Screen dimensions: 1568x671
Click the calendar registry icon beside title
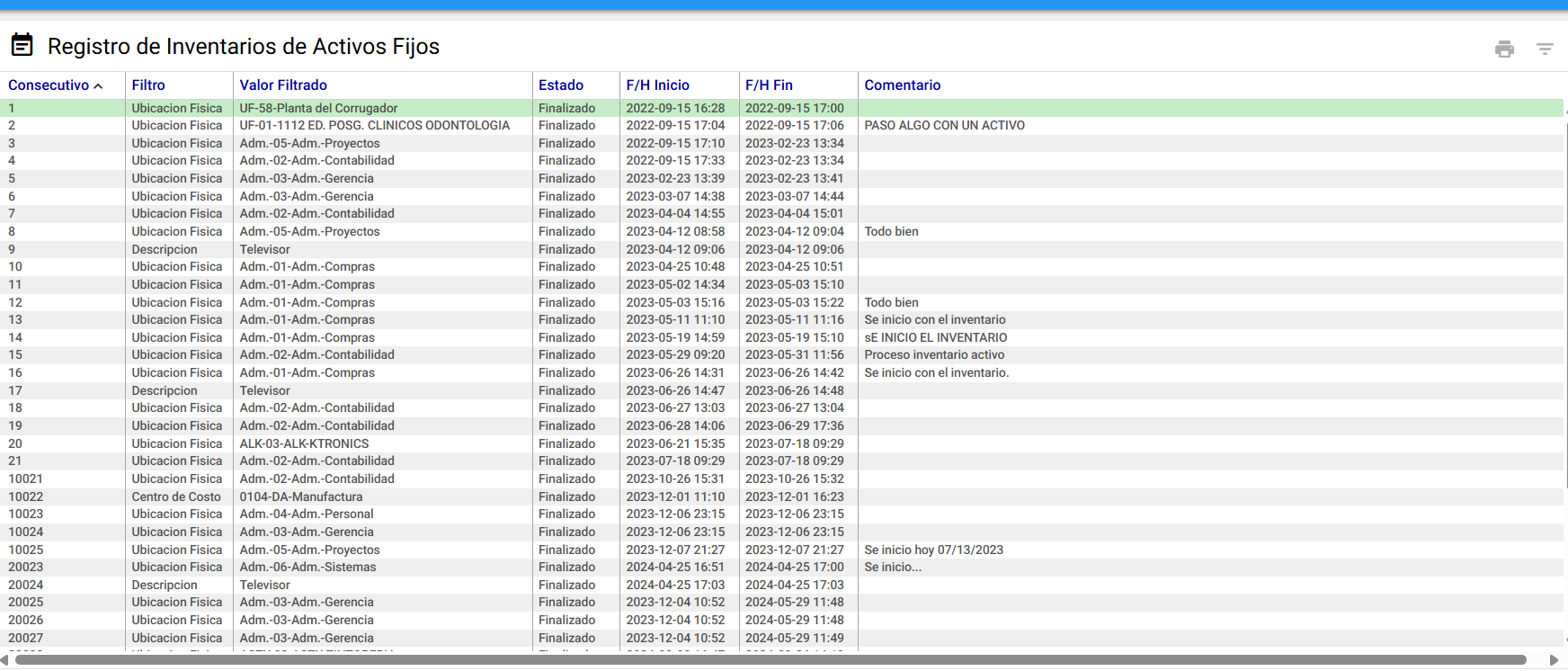tap(22, 44)
